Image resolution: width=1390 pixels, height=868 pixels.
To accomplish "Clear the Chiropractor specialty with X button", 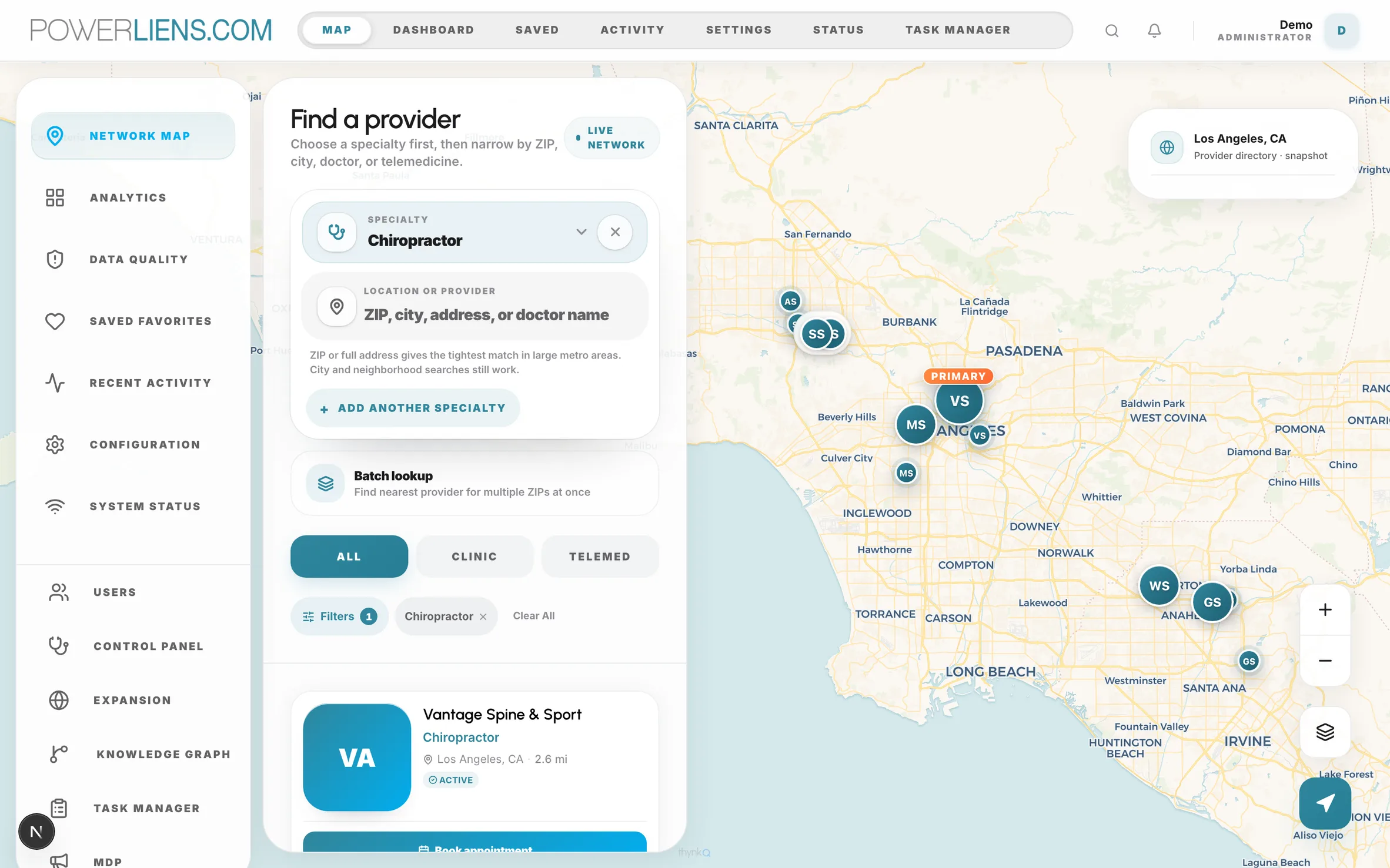I will (615, 232).
